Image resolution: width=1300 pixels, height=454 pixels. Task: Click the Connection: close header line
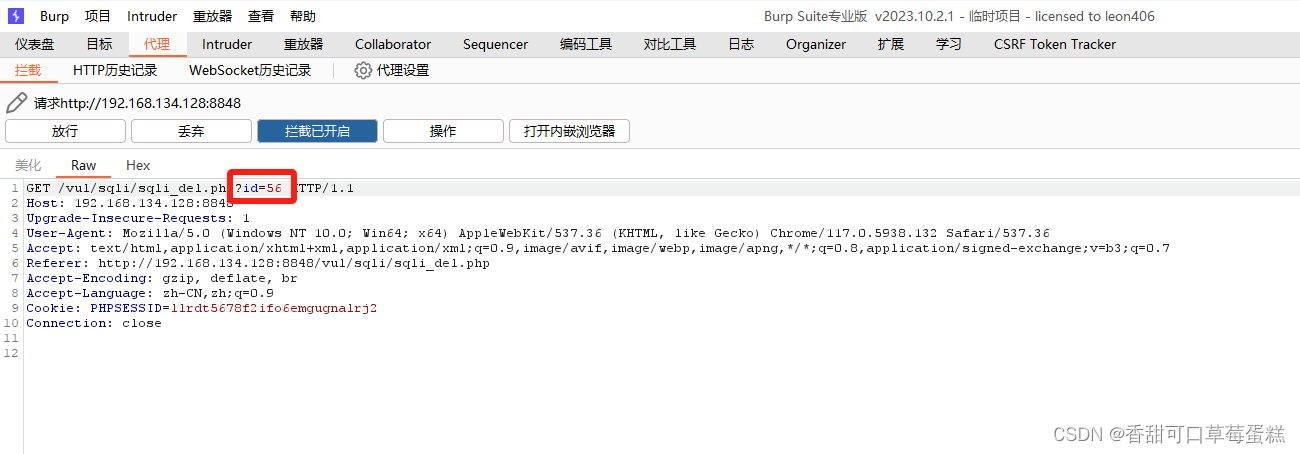pos(94,323)
